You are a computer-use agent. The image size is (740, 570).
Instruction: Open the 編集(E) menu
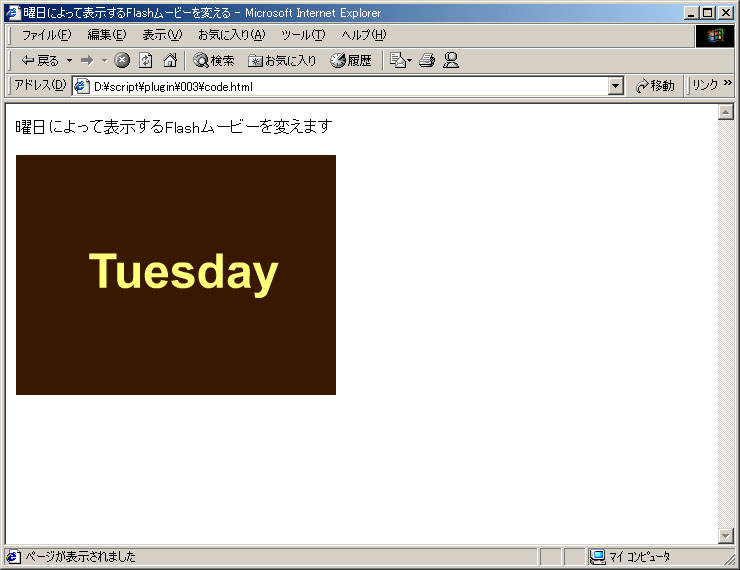tap(107, 35)
